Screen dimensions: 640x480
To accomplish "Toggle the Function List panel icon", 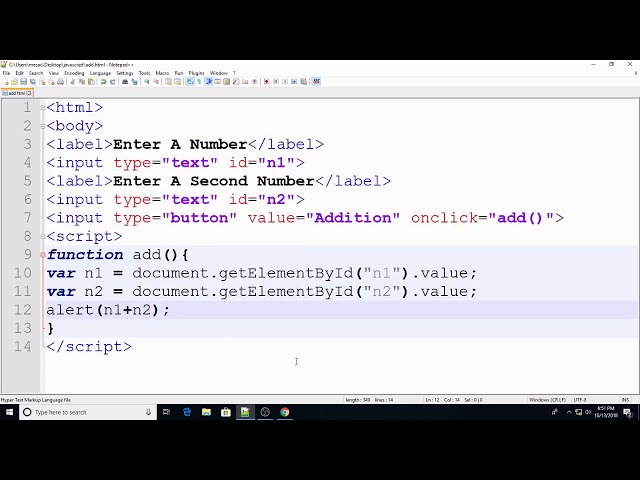I will click(236, 82).
